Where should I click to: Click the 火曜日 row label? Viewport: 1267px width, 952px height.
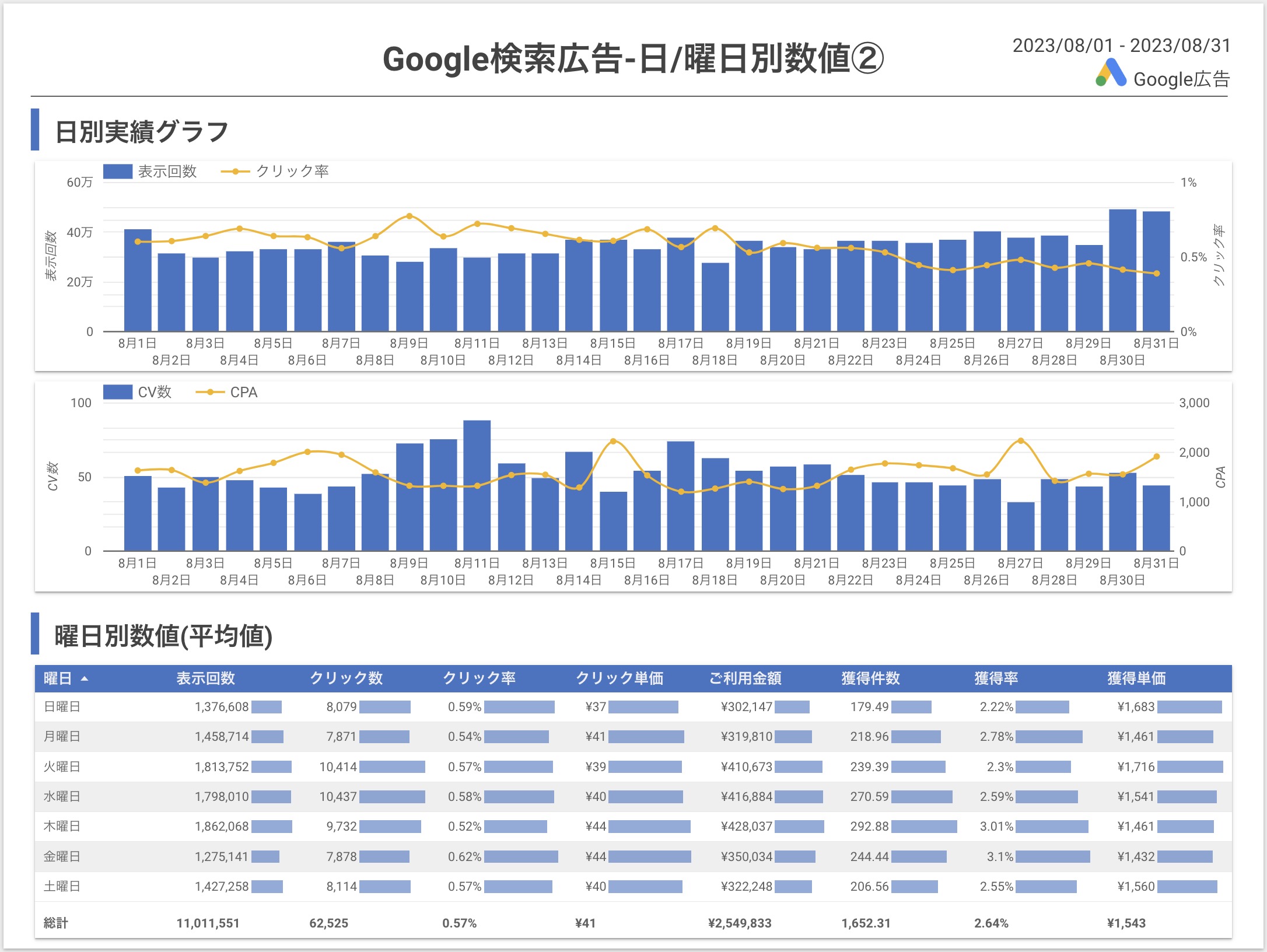tap(62, 766)
